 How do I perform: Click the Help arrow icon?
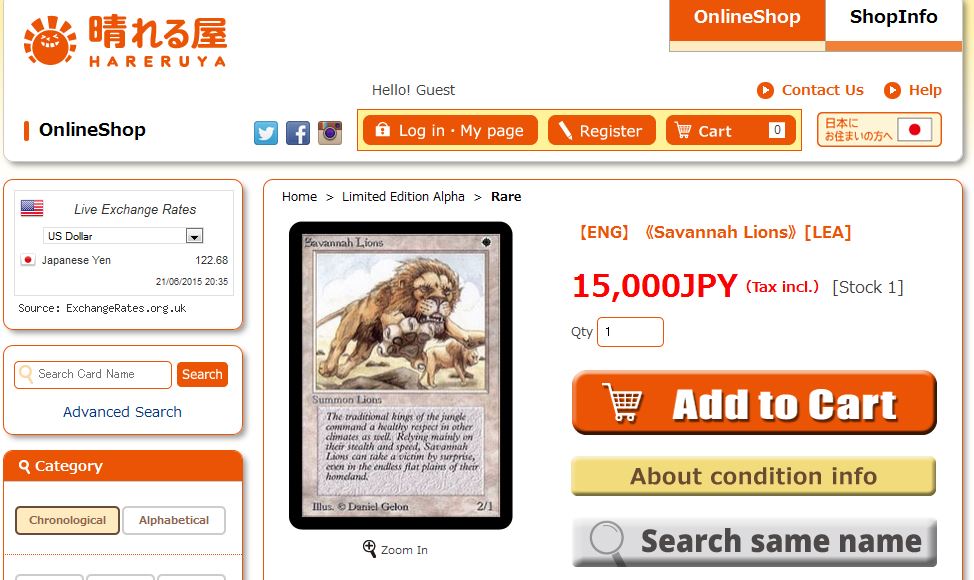(892, 91)
